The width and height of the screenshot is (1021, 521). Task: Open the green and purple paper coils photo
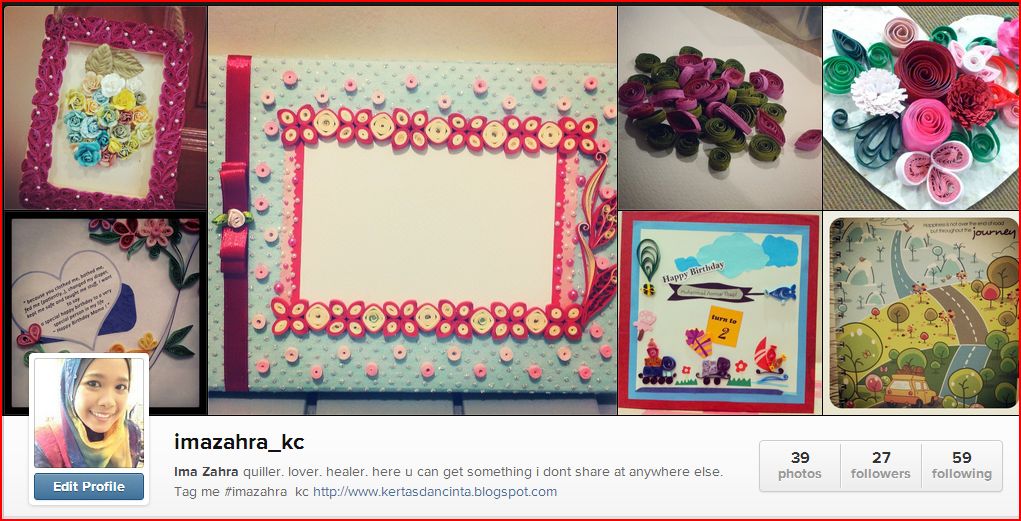(x=720, y=107)
